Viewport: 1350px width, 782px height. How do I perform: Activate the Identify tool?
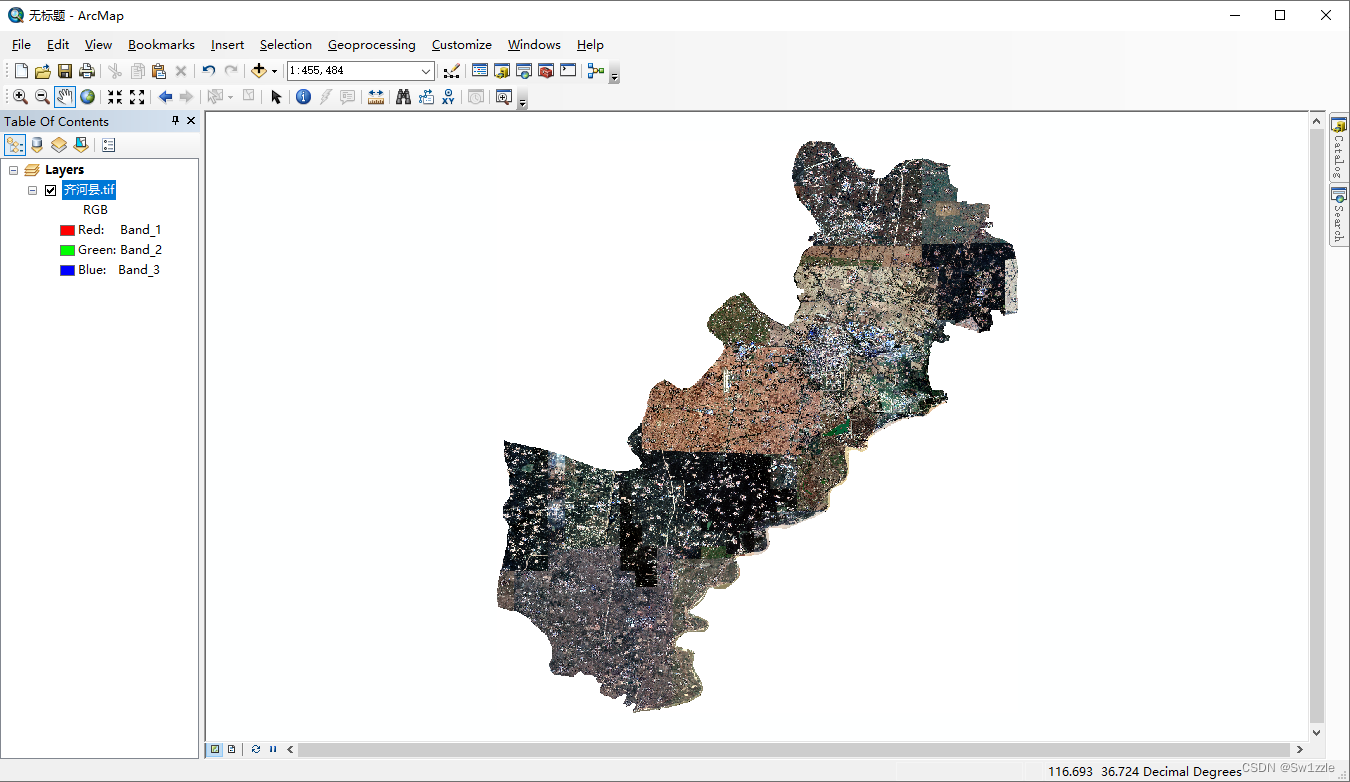point(302,96)
